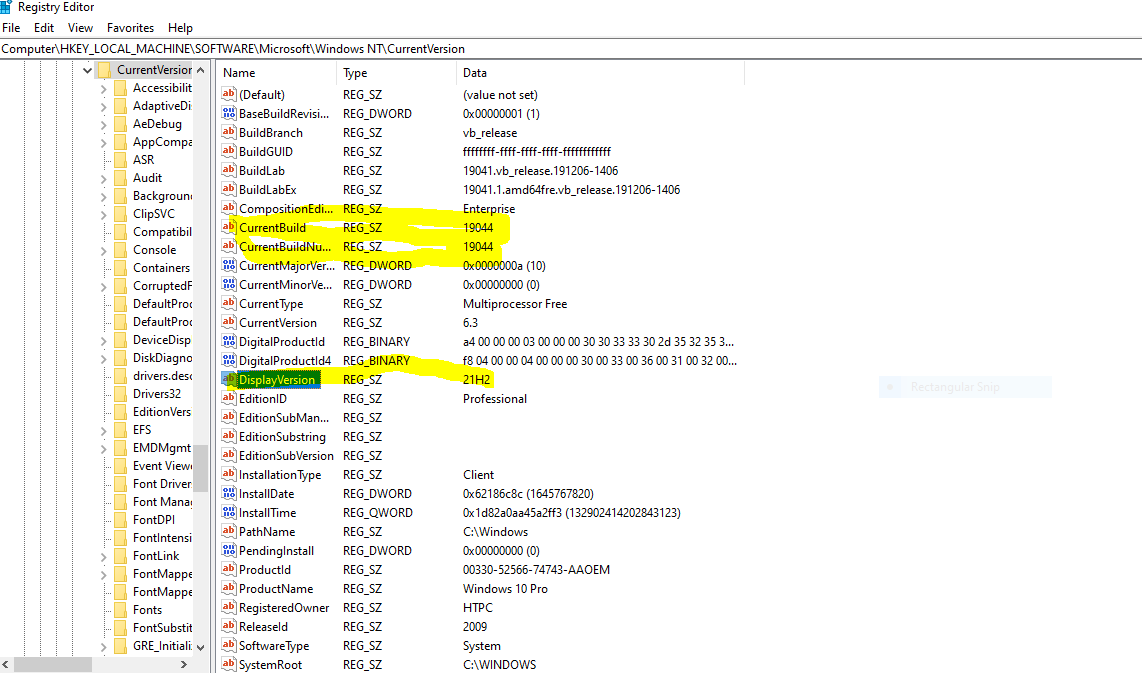Screen dimensions: 1142x673
Task: Open the View menu
Action: point(80,27)
